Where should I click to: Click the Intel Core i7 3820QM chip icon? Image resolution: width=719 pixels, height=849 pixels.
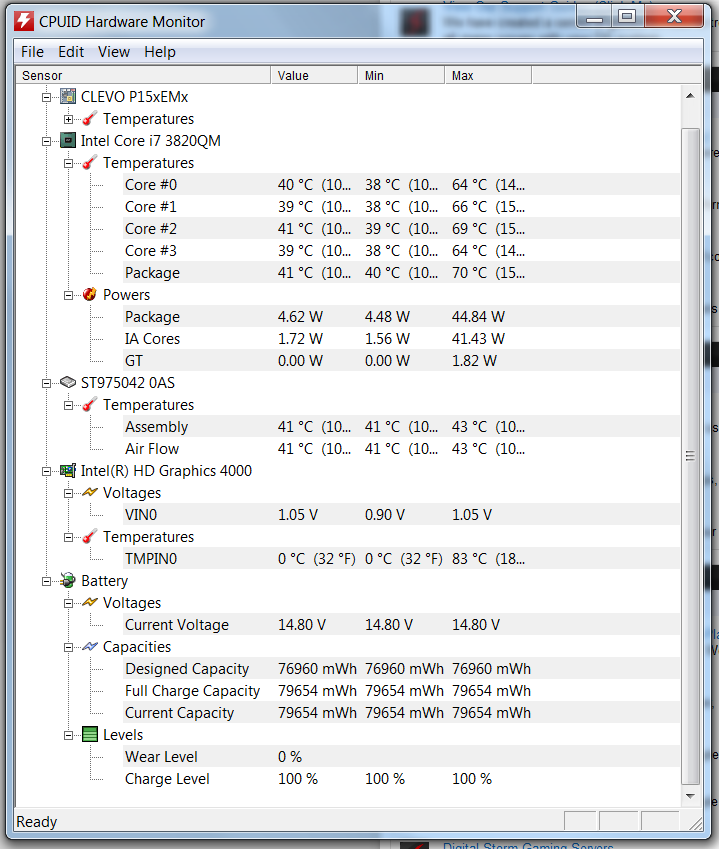[x=68, y=141]
